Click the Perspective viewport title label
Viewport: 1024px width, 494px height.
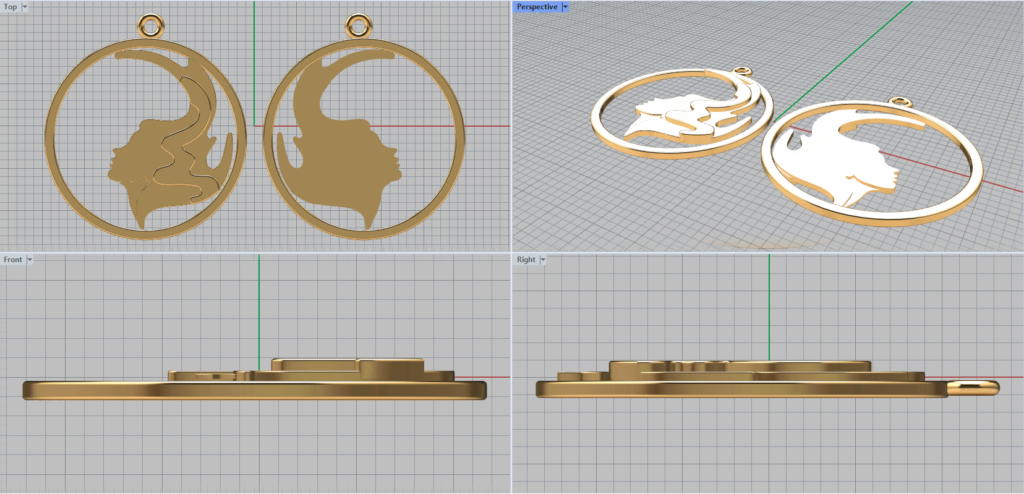click(536, 6)
